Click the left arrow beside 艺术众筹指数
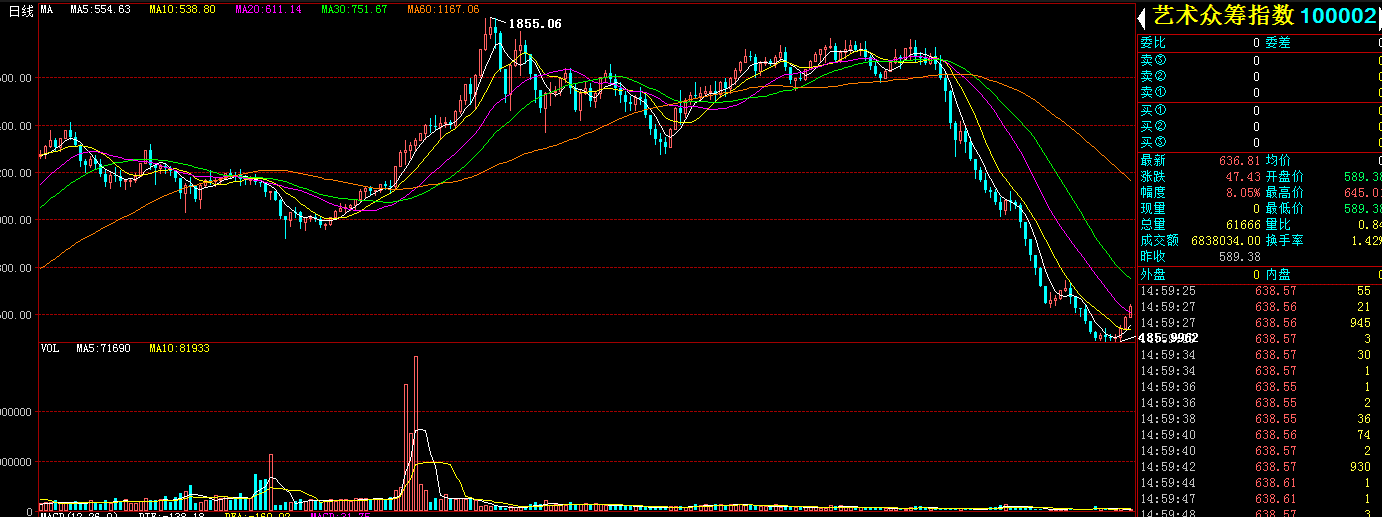Viewport: 1382px width, 517px height. coord(1142,17)
